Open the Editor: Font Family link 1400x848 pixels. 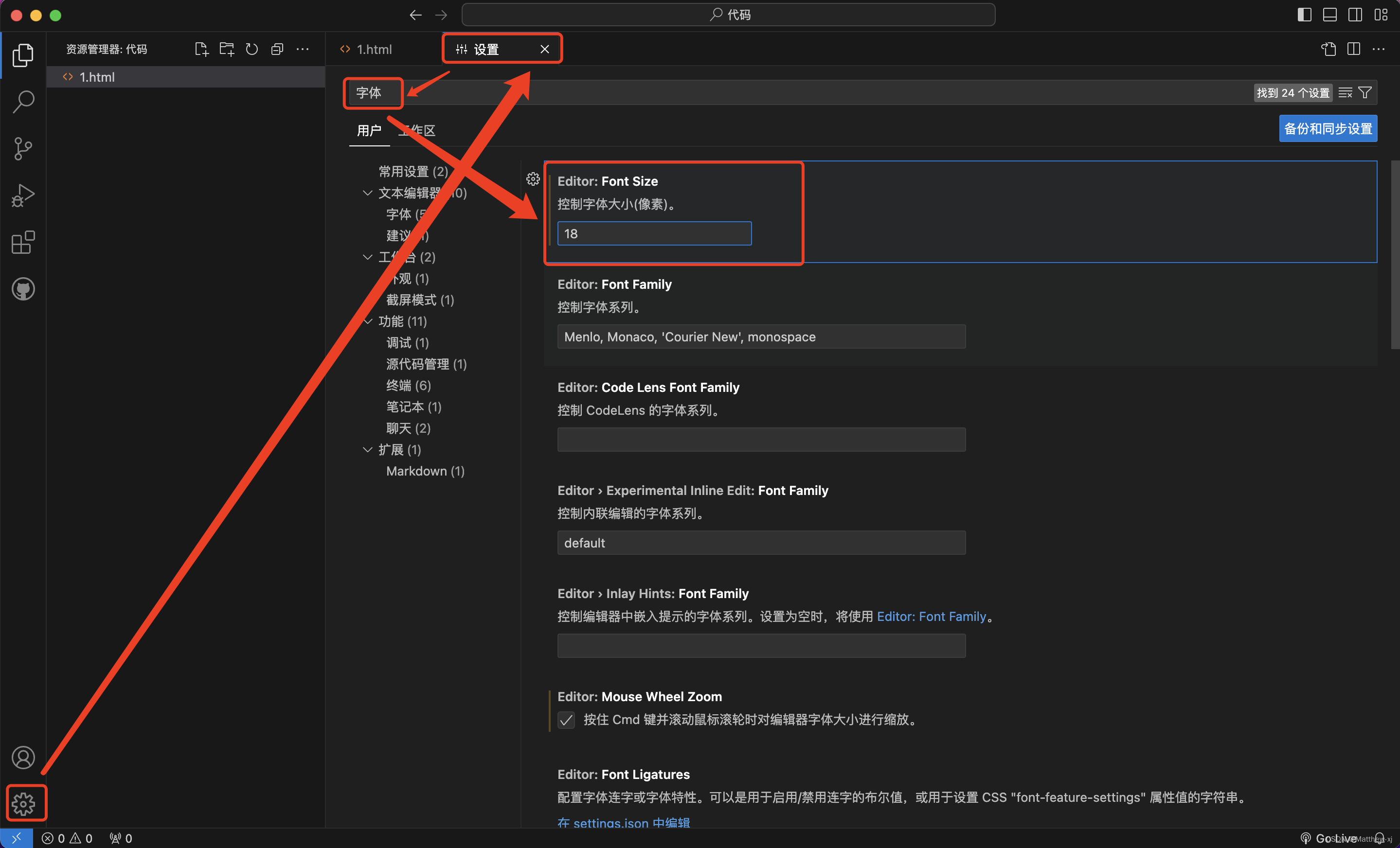[x=931, y=616]
